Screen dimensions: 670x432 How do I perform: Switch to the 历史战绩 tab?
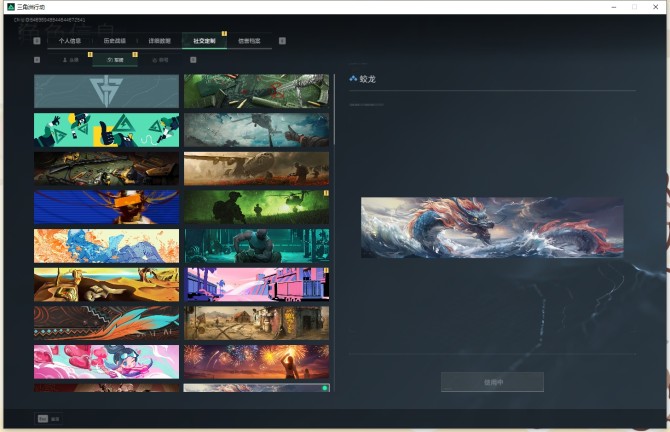click(115, 41)
